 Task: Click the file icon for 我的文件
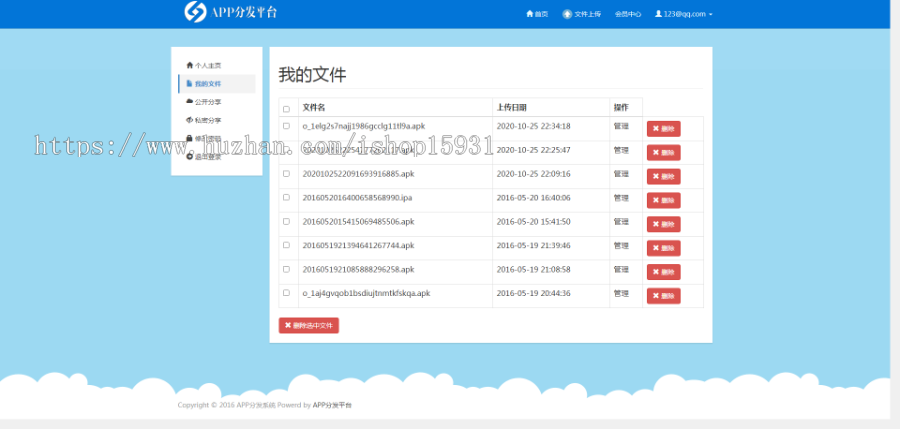click(x=190, y=83)
